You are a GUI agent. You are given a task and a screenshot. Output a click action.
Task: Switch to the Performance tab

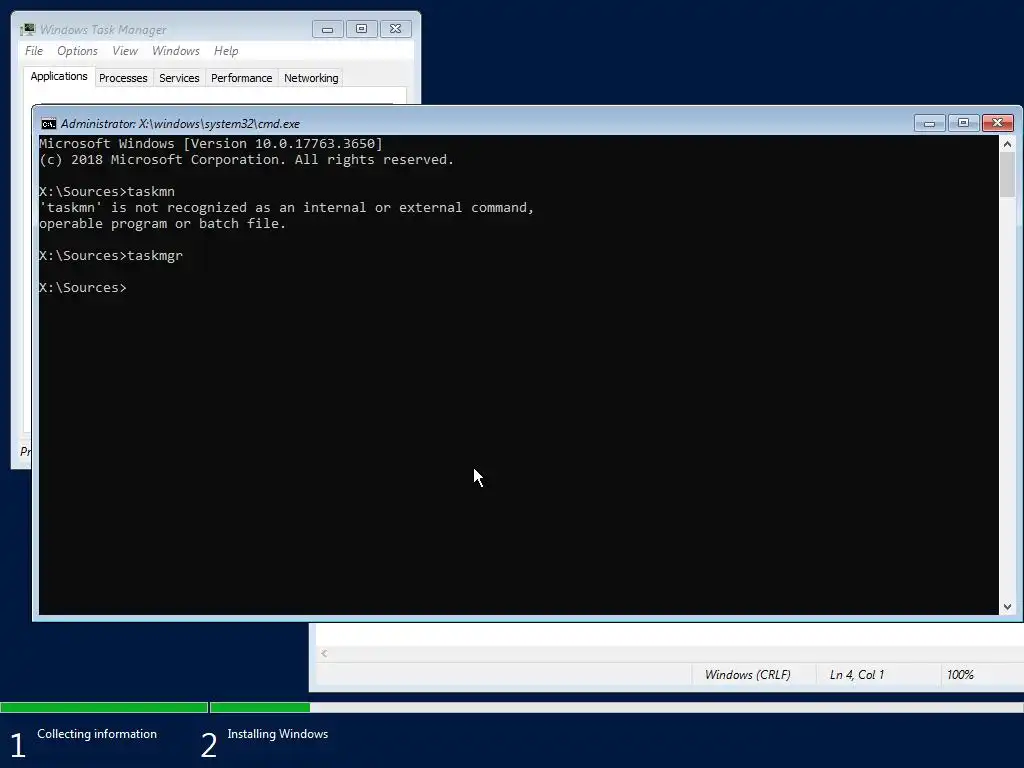(242, 78)
